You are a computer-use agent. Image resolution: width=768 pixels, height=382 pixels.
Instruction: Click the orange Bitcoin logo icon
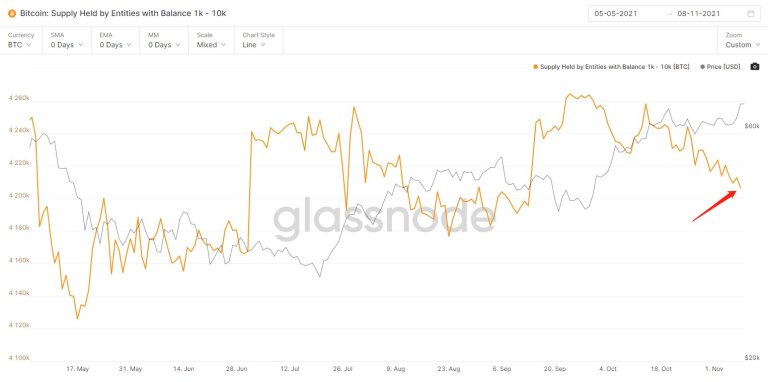point(12,13)
